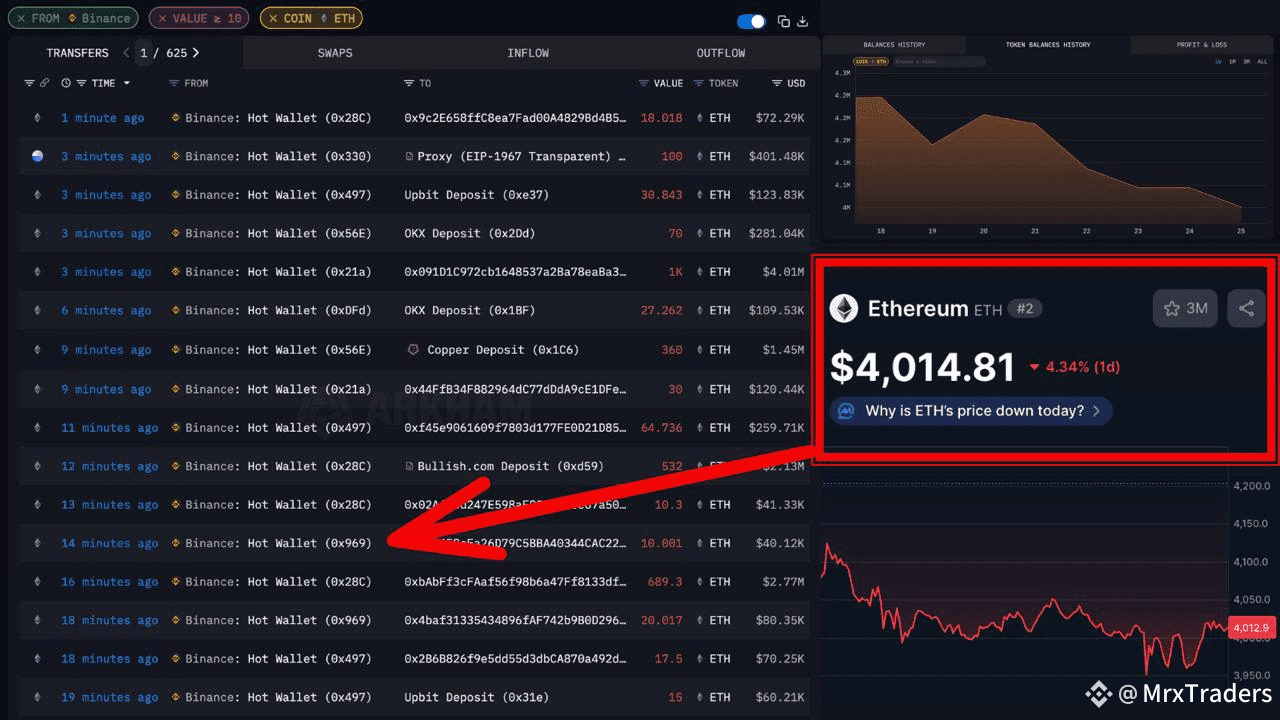
Task: Set chart range to 3M
Action: coord(1246,62)
